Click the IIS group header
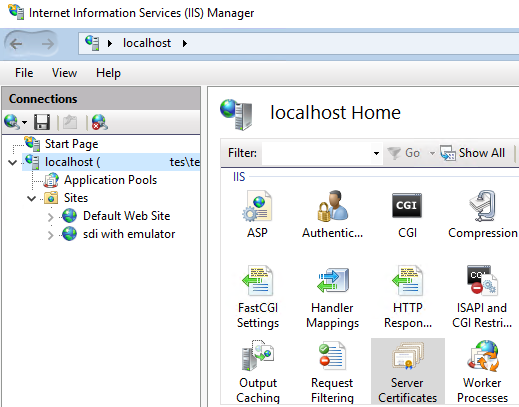The height and width of the screenshot is (407, 519). (239, 177)
